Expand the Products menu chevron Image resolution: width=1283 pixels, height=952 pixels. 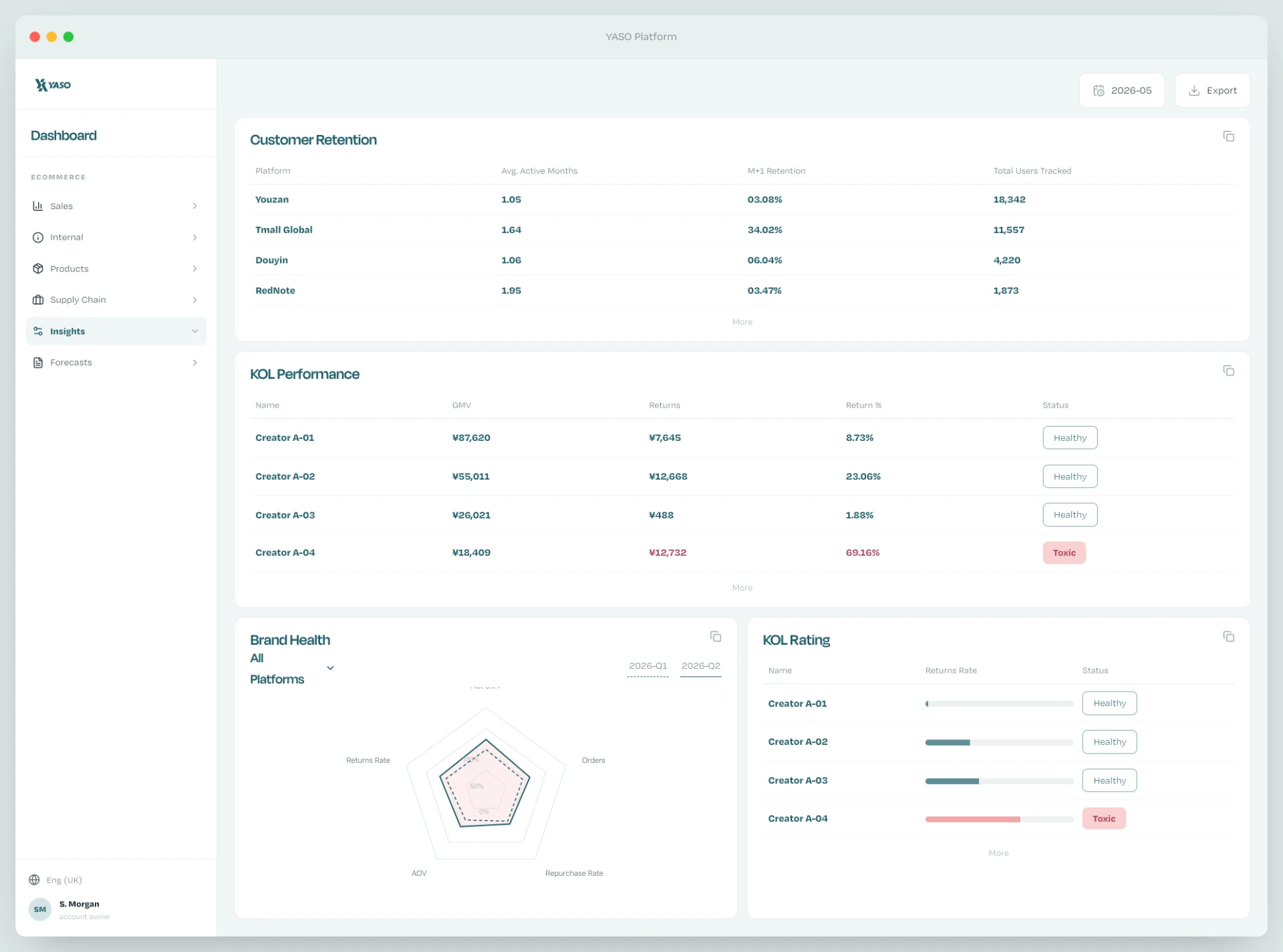click(194, 269)
